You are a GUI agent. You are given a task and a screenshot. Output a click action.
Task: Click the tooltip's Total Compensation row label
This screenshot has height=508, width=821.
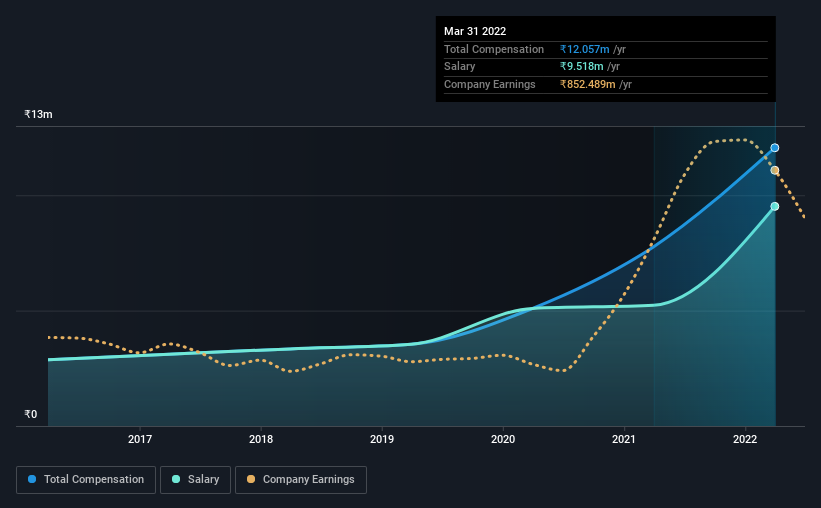(494, 49)
